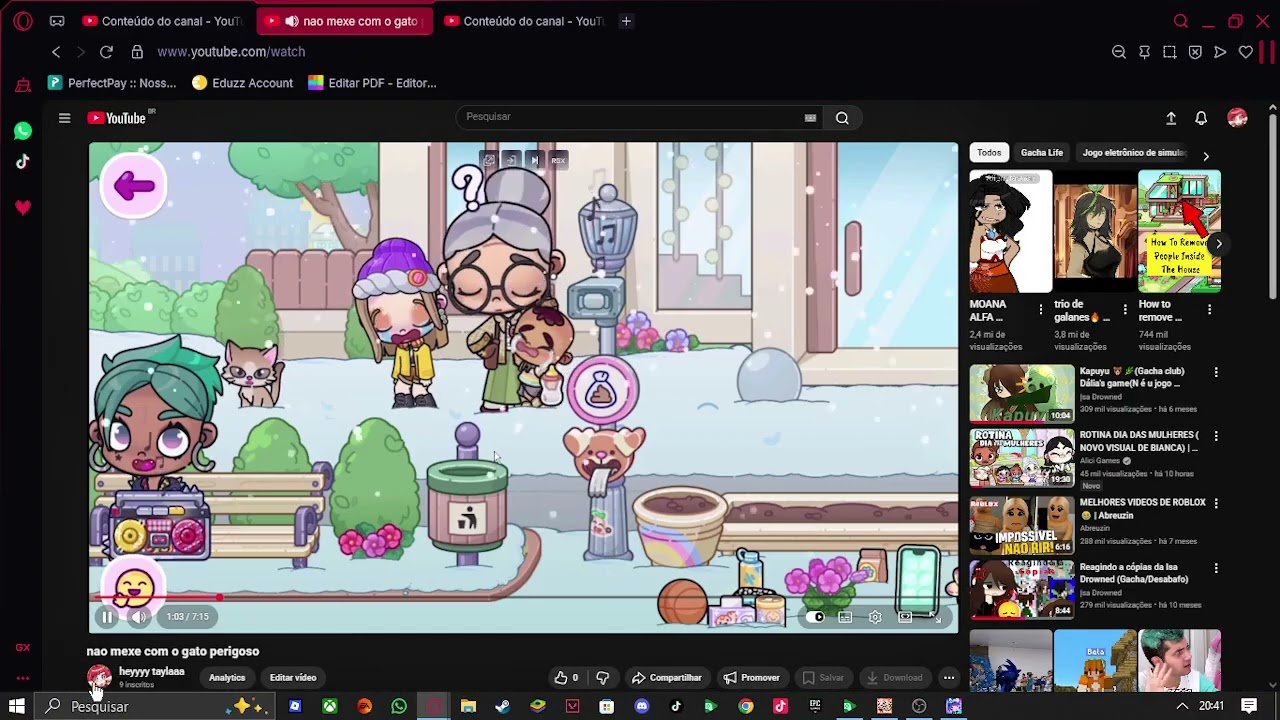The width and height of the screenshot is (1280, 720).
Task: Open WhatsApp in the Opera sidebar
Action: pyautogui.click(x=23, y=131)
